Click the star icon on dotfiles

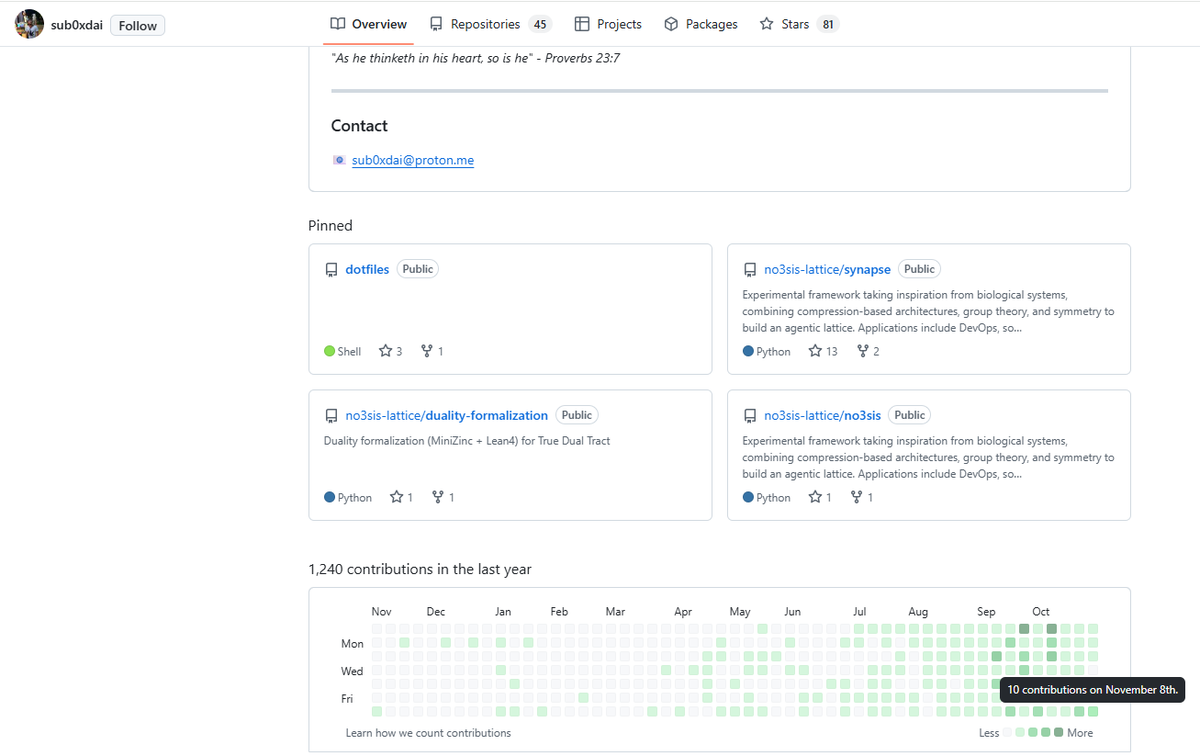point(386,351)
